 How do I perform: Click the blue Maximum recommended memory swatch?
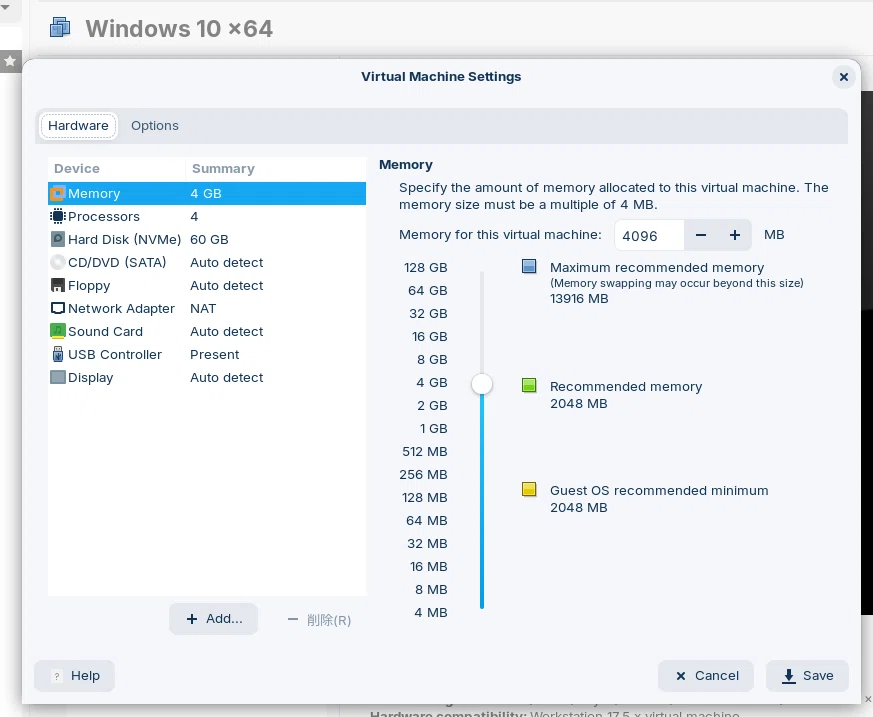tap(529, 266)
